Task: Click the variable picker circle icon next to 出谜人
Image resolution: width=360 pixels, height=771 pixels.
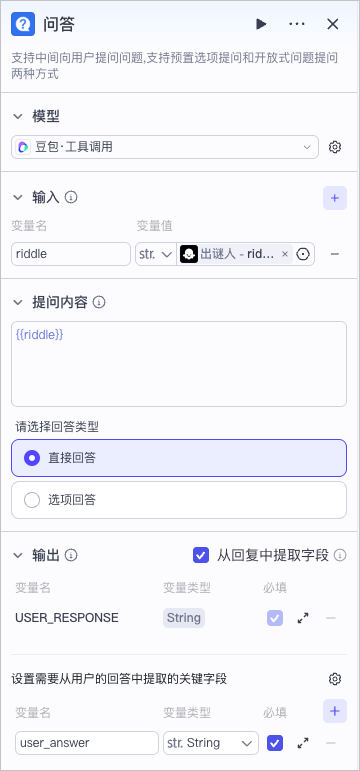Action: click(x=303, y=254)
